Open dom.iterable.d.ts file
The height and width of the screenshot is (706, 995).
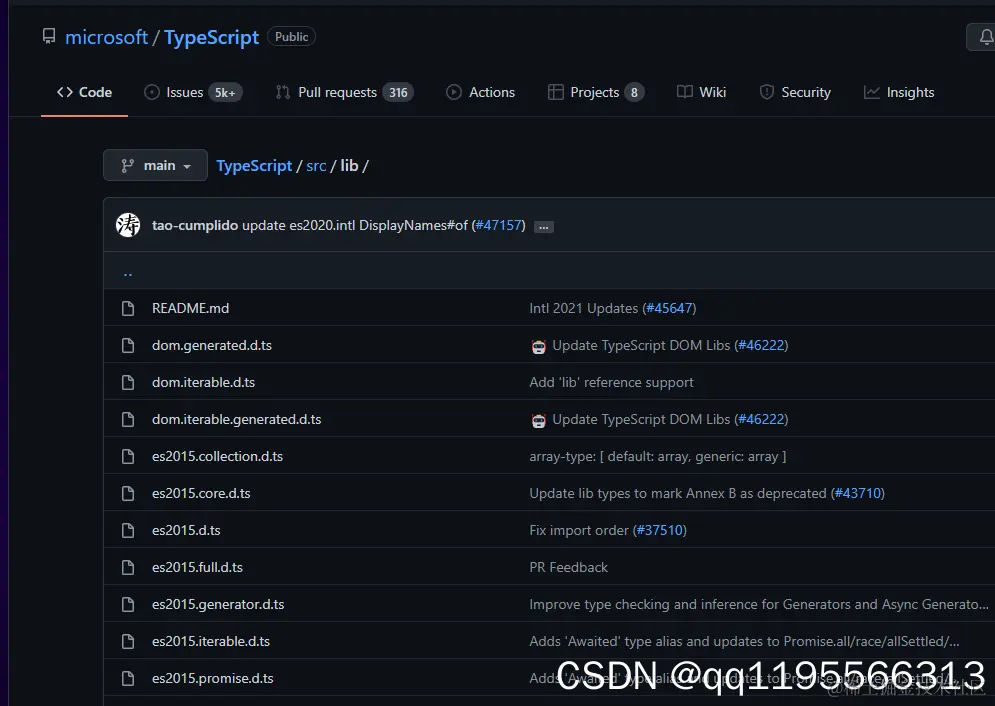(203, 382)
